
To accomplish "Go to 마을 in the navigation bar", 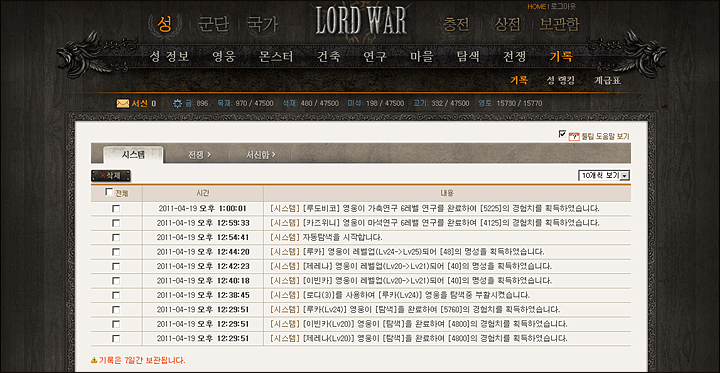I will (422, 57).
